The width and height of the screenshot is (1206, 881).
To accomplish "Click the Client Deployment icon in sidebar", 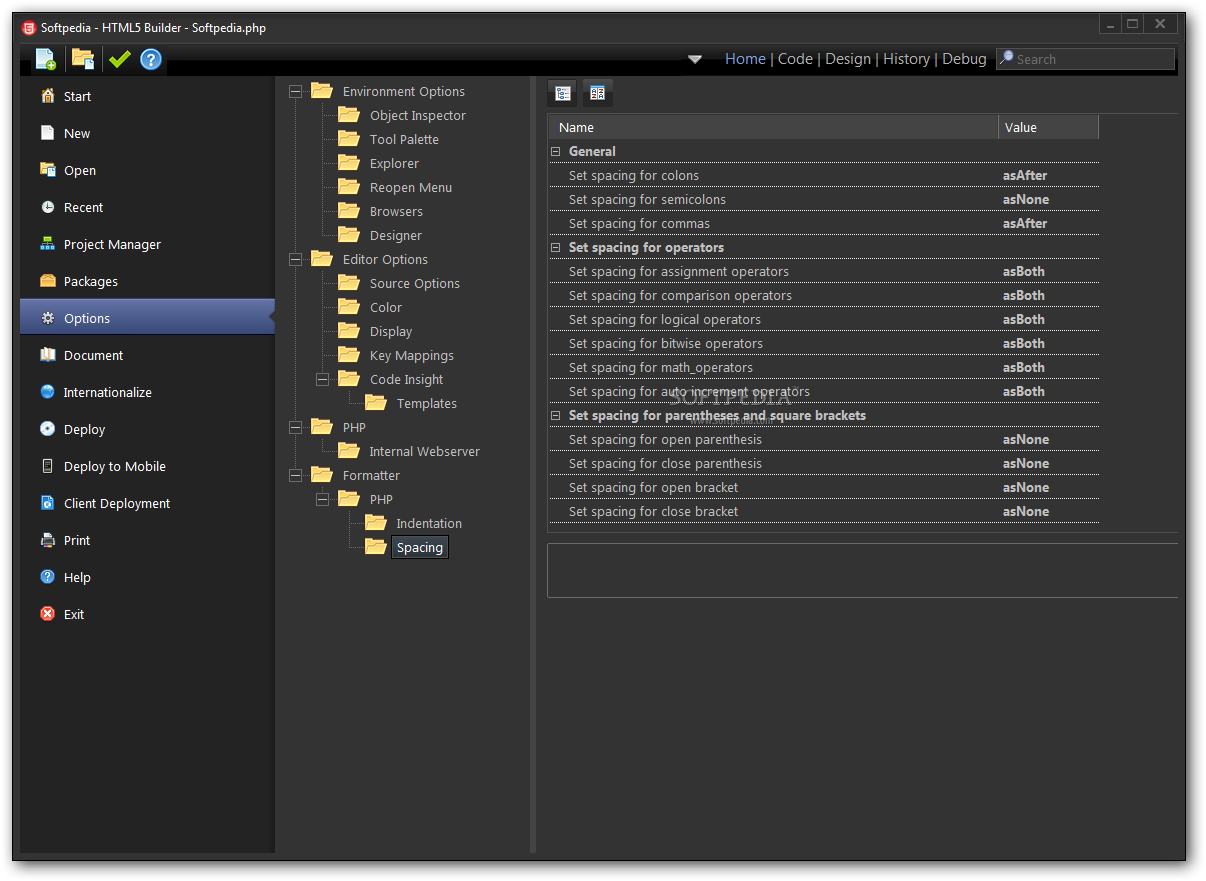I will (x=48, y=503).
